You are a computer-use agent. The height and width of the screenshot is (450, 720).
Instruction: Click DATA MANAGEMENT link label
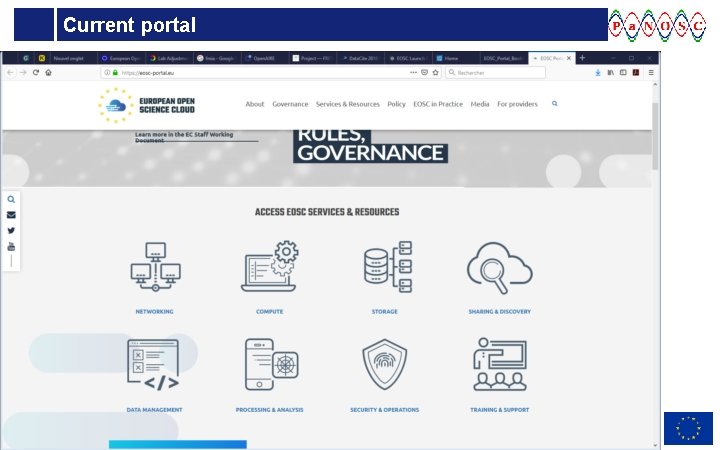pyautogui.click(x=154, y=410)
